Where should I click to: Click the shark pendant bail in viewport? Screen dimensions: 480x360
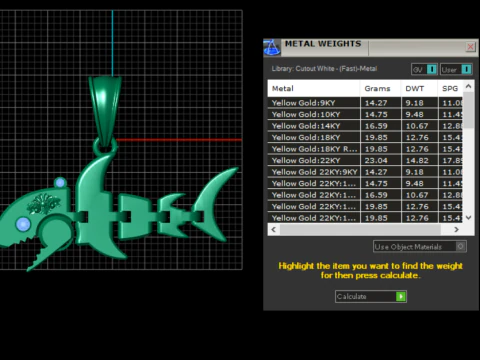tap(105, 110)
